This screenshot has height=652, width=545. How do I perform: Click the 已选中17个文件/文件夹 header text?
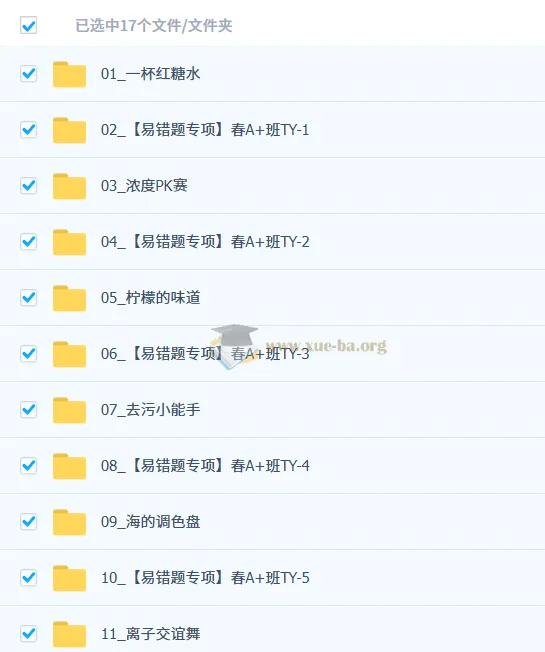[154, 26]
